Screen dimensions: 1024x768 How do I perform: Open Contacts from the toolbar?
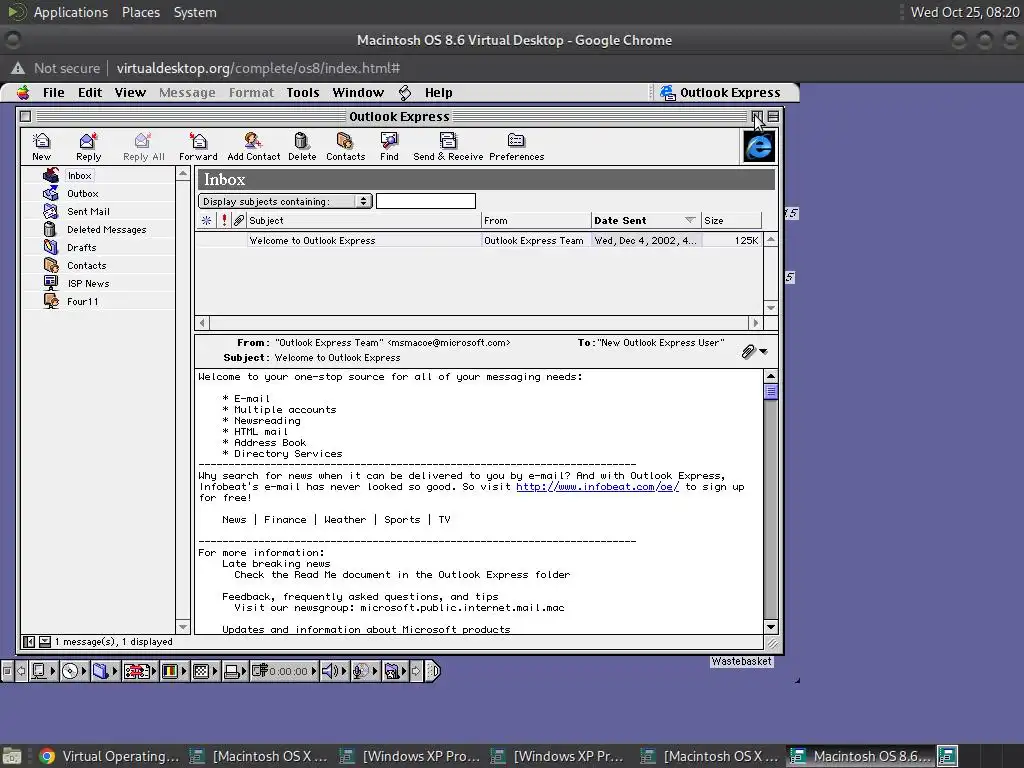click(x=345, y=146)
